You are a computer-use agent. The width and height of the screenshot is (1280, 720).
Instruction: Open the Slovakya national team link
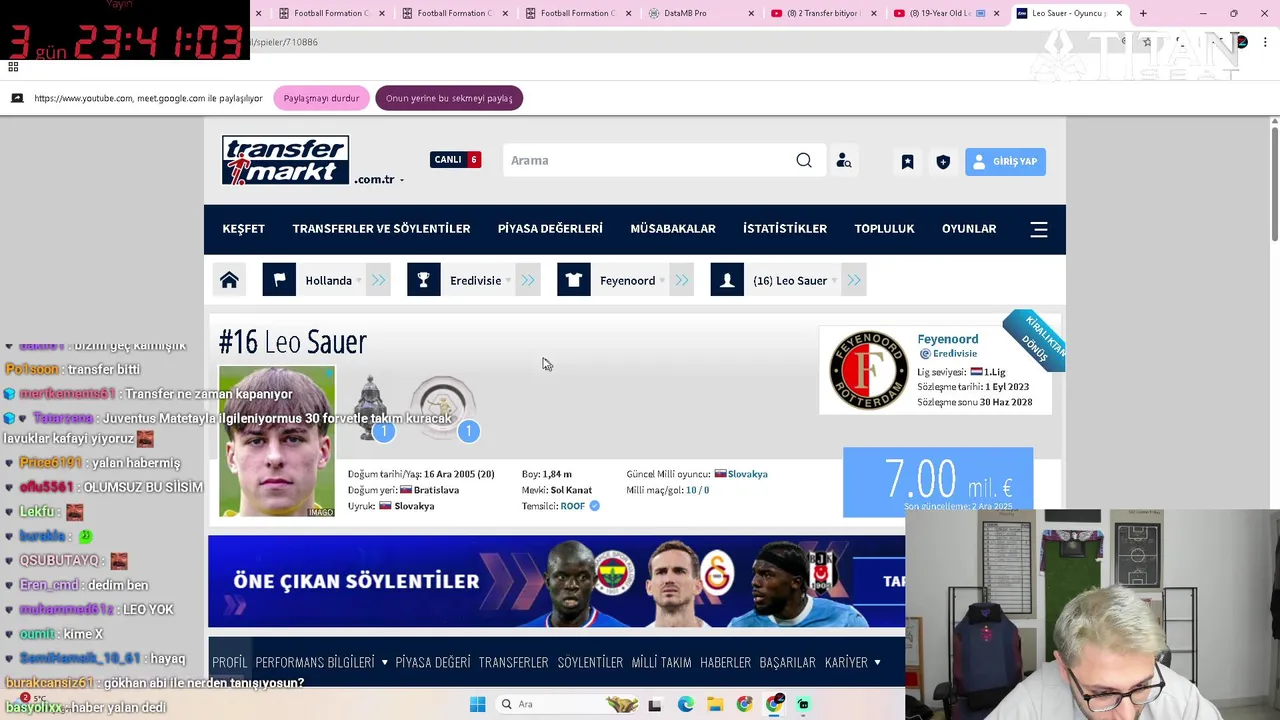click(747, 474)
